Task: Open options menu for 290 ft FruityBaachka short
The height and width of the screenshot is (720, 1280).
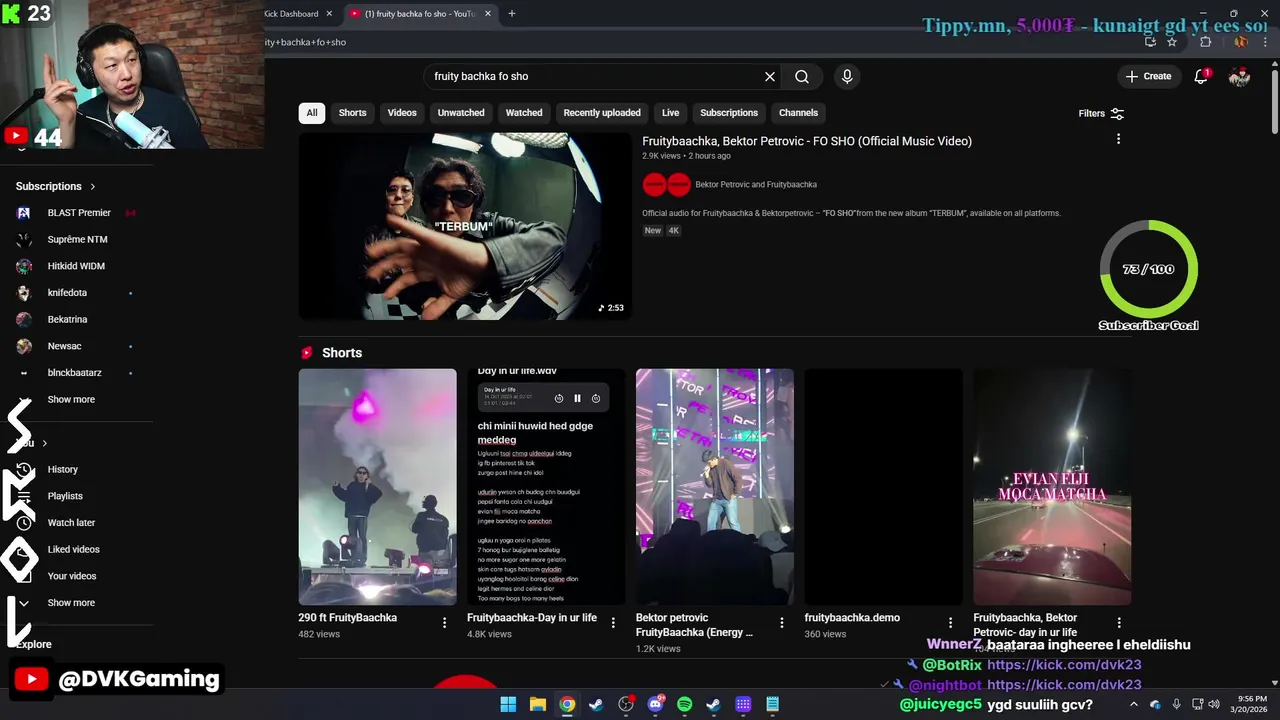Action: pyautogui.click(x=444, y=622)
